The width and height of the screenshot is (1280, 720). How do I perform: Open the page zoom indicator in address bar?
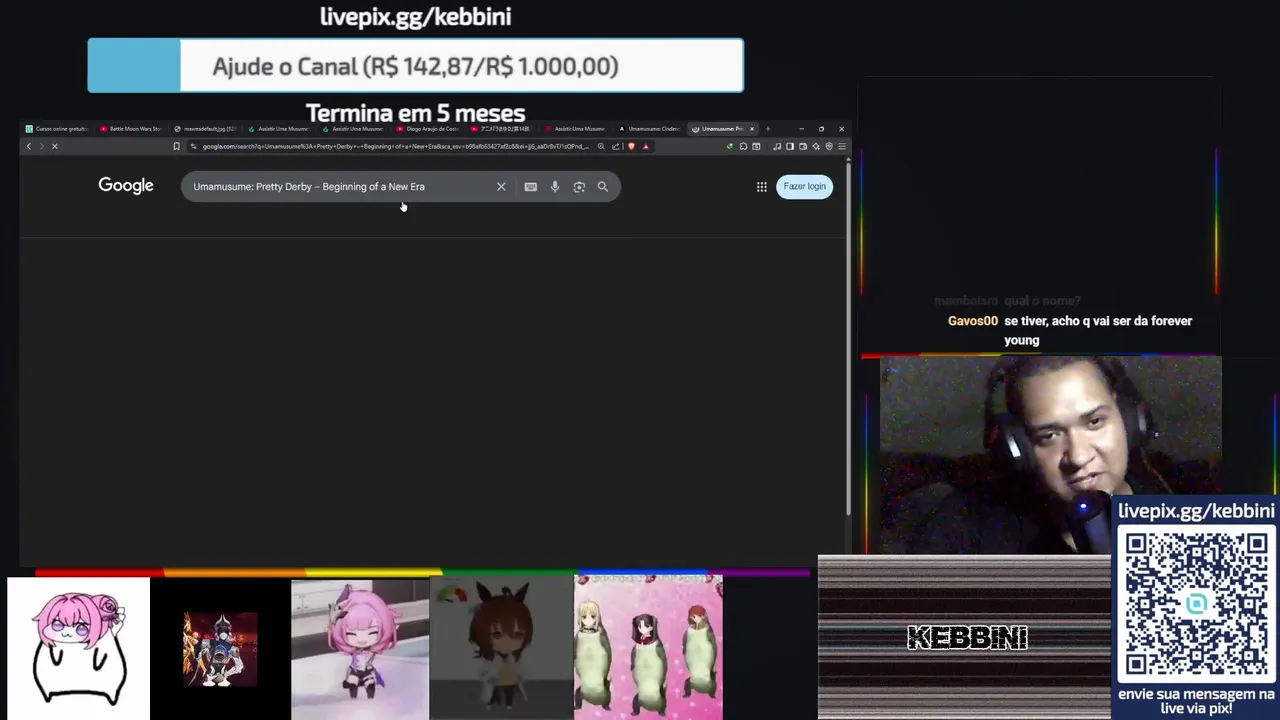coord(601,146)
